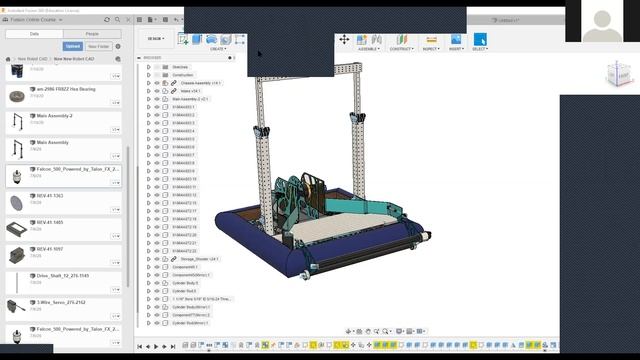The image size is (640, 360).
Task: Click the ViewCube in the viewport corner
Action: point(619,74)
